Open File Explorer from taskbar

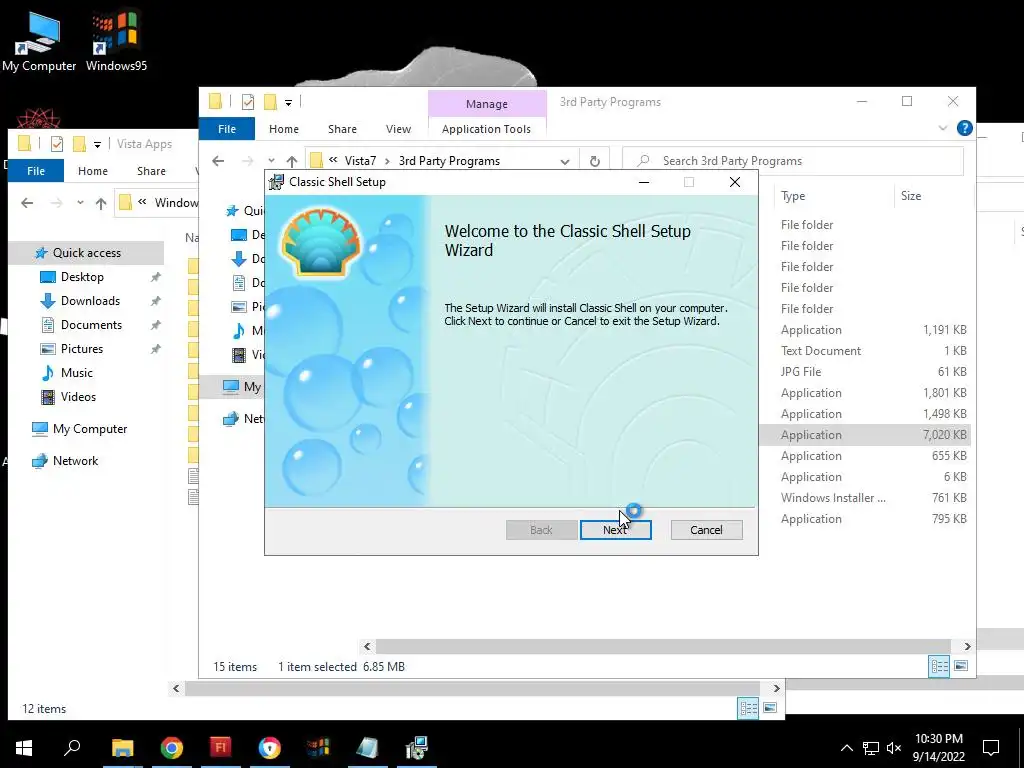tap(122, 748)
